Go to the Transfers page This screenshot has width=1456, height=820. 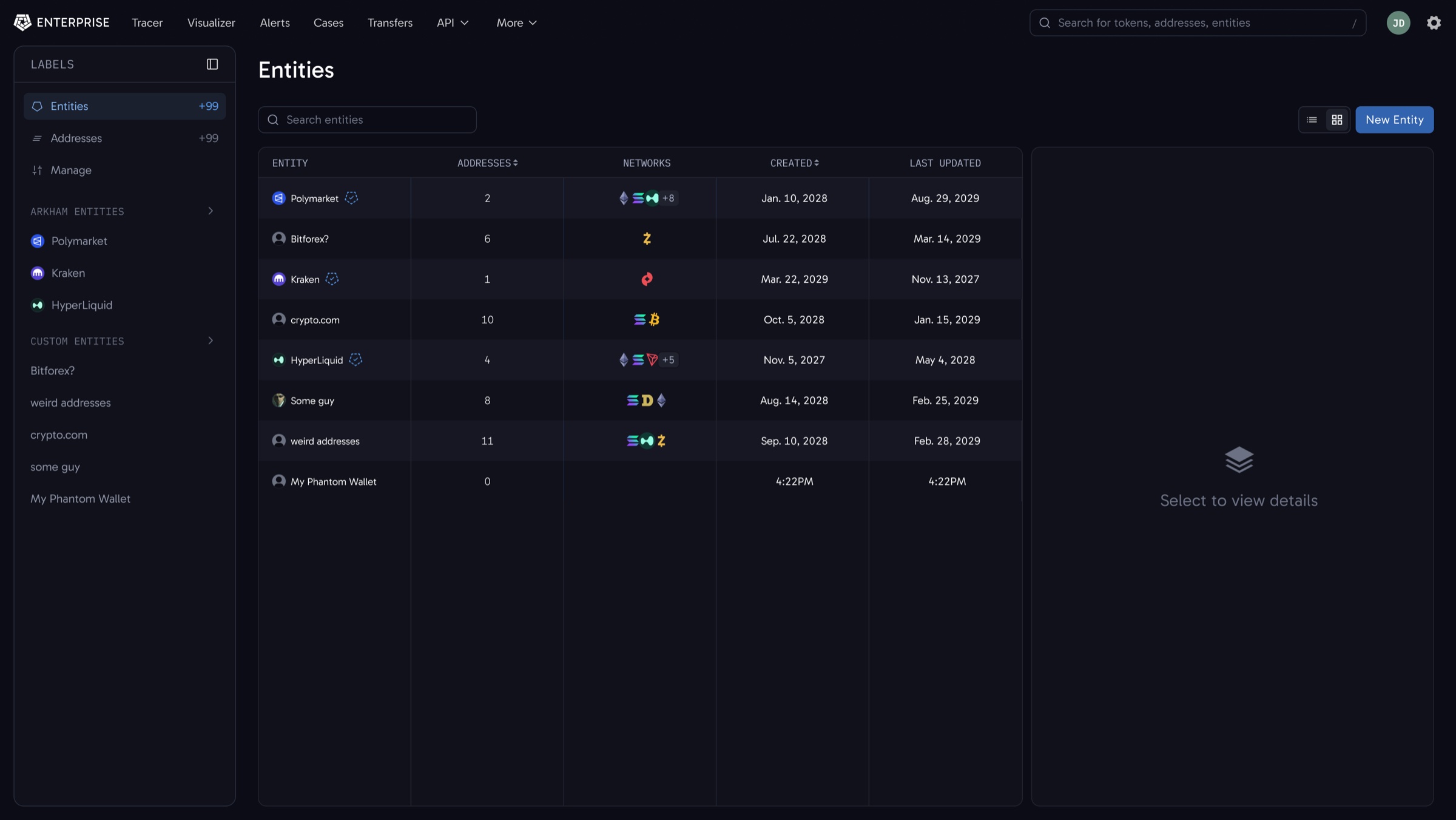point(390,22)
